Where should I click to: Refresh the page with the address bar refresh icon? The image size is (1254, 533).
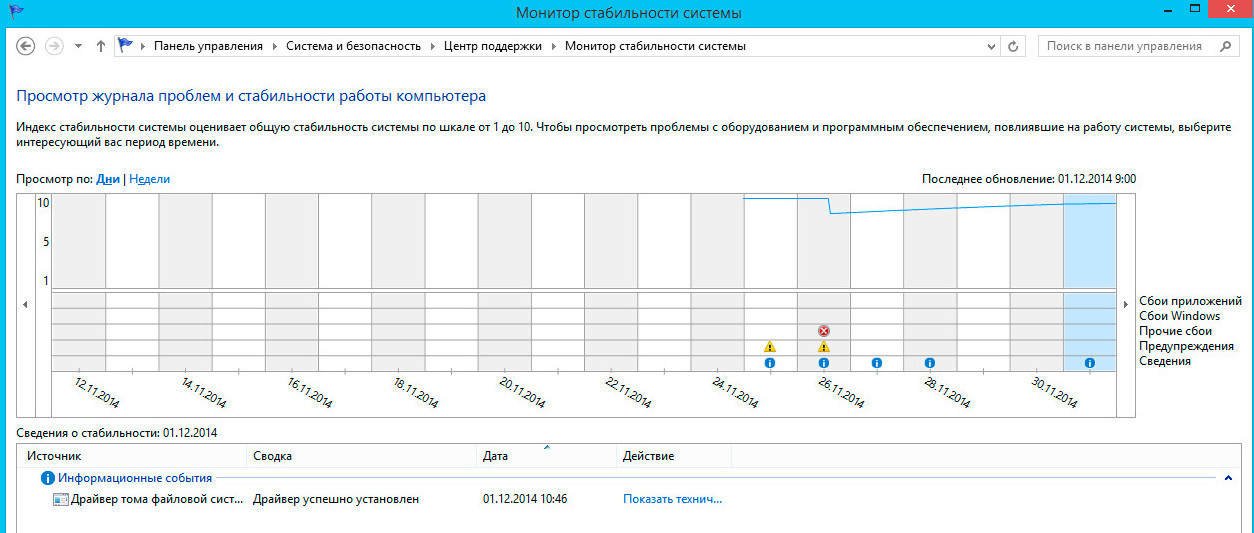pyautogui.click(x=1013, y=46)
